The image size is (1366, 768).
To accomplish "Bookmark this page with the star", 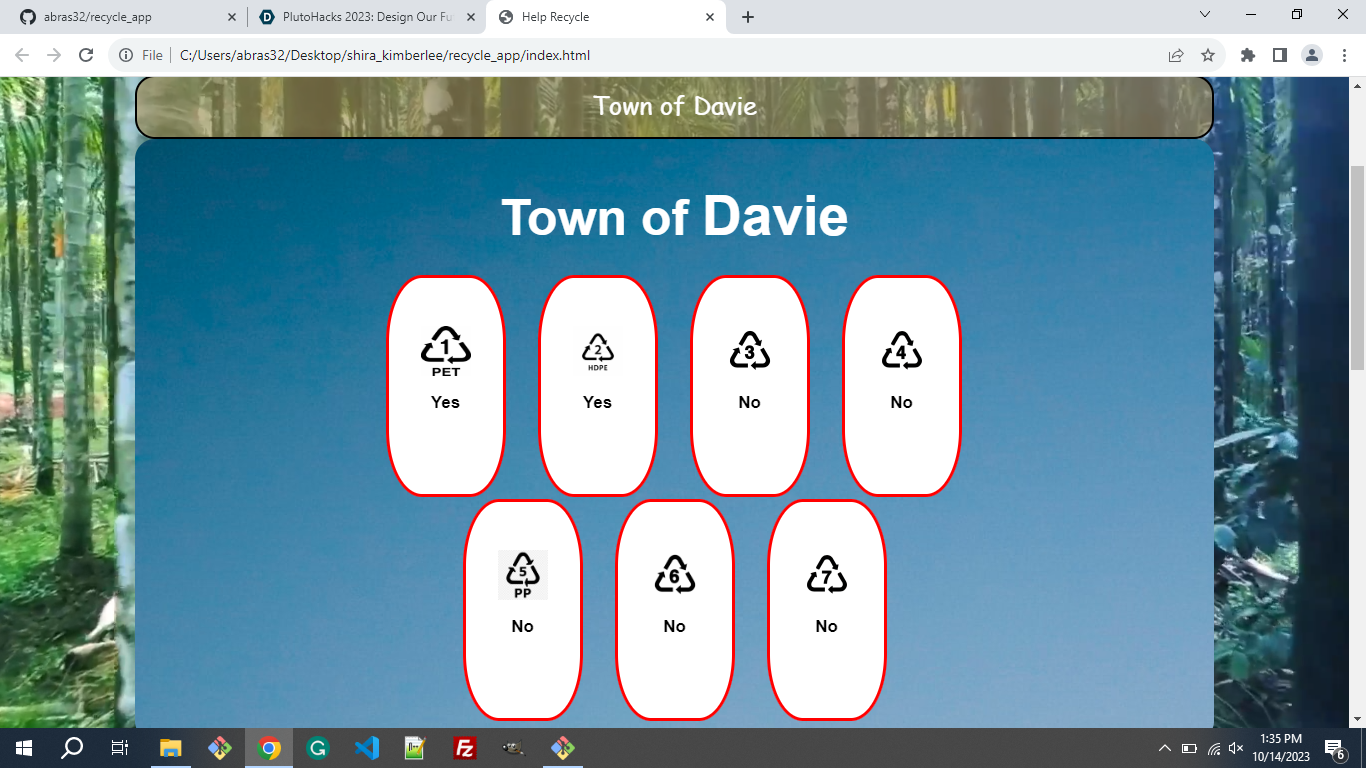I will (x=1208, y=55).
